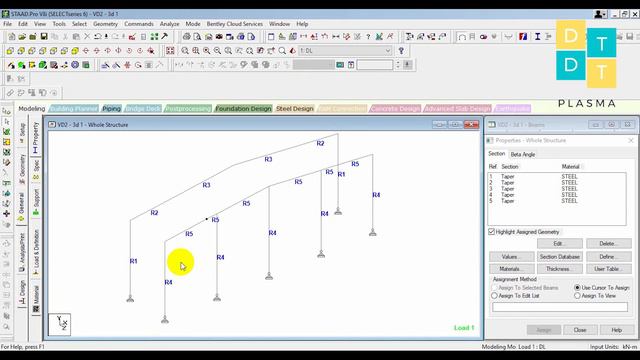Click the Spin Left rotation icon
This screenshot has width=640, height=360.
tap(129, 51)
